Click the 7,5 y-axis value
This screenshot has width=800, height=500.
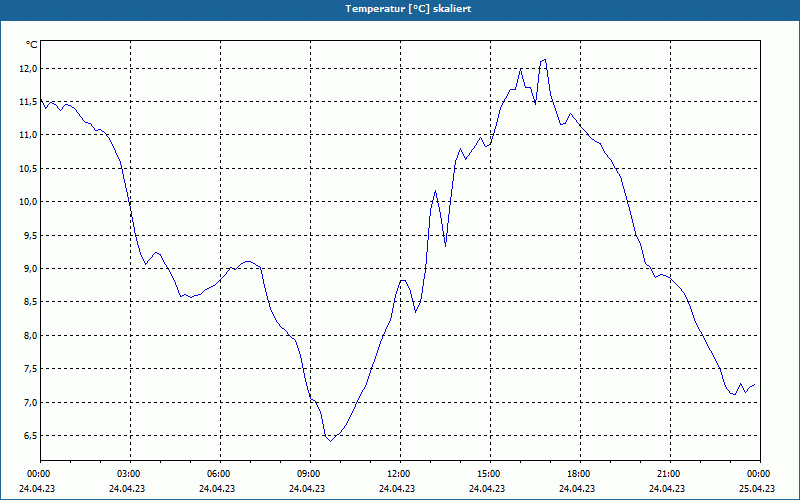tap(30, 368)
